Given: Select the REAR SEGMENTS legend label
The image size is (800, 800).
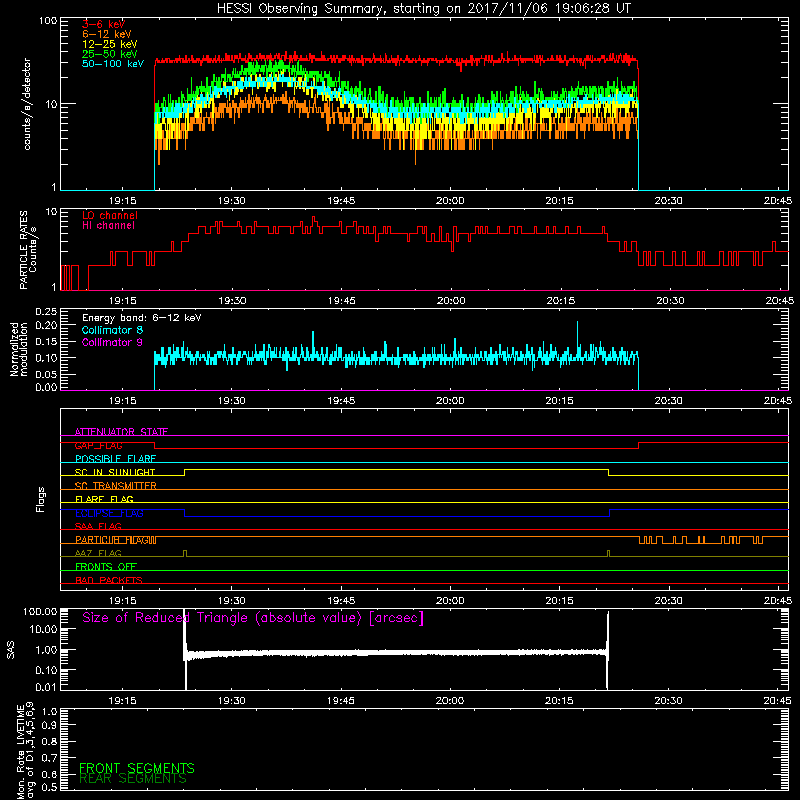Looking at the screenshot, I should [x=133, y=779].
